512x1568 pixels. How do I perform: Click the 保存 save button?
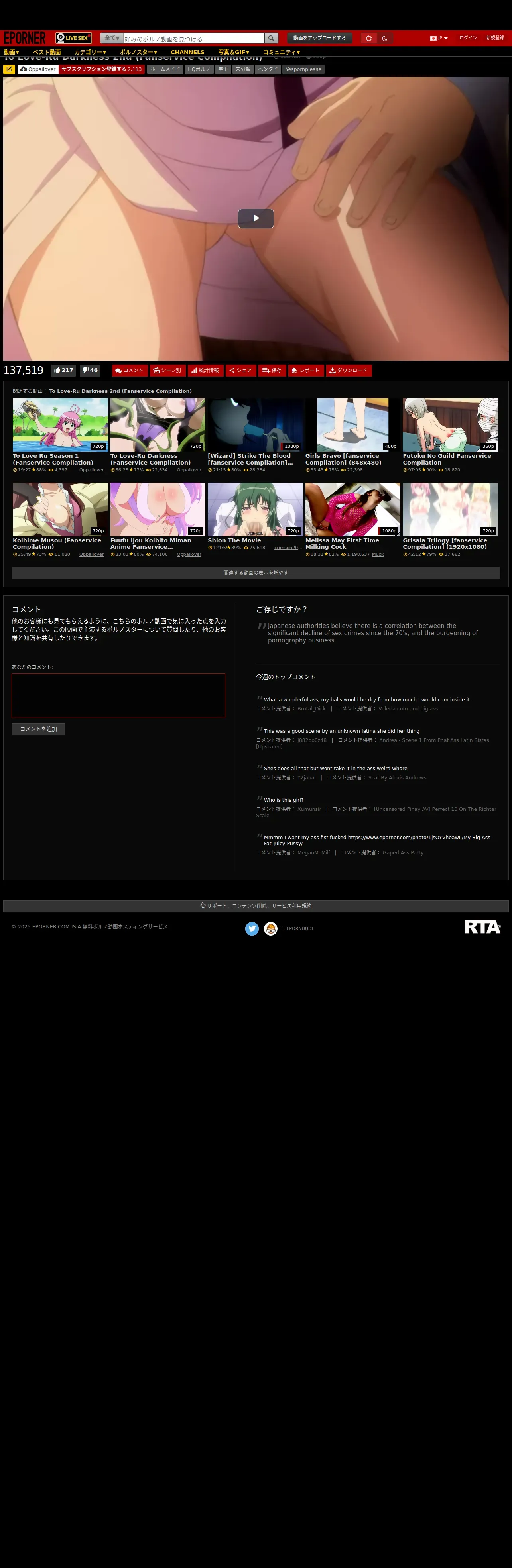tap(272, 370)
